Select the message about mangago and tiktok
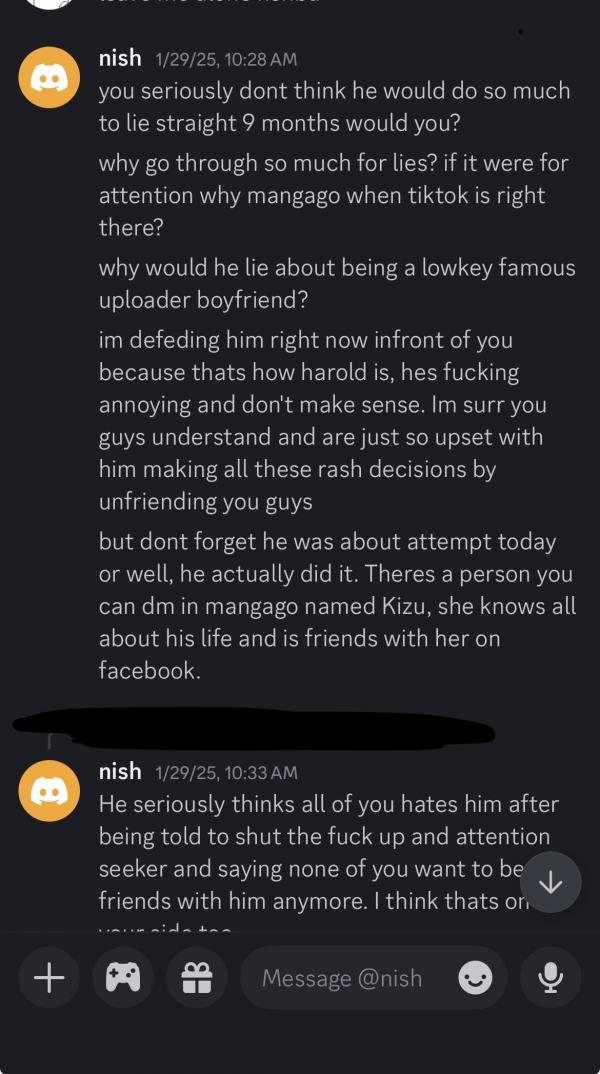This screenshot has width=600, height=1074. (x=335, y=196)
